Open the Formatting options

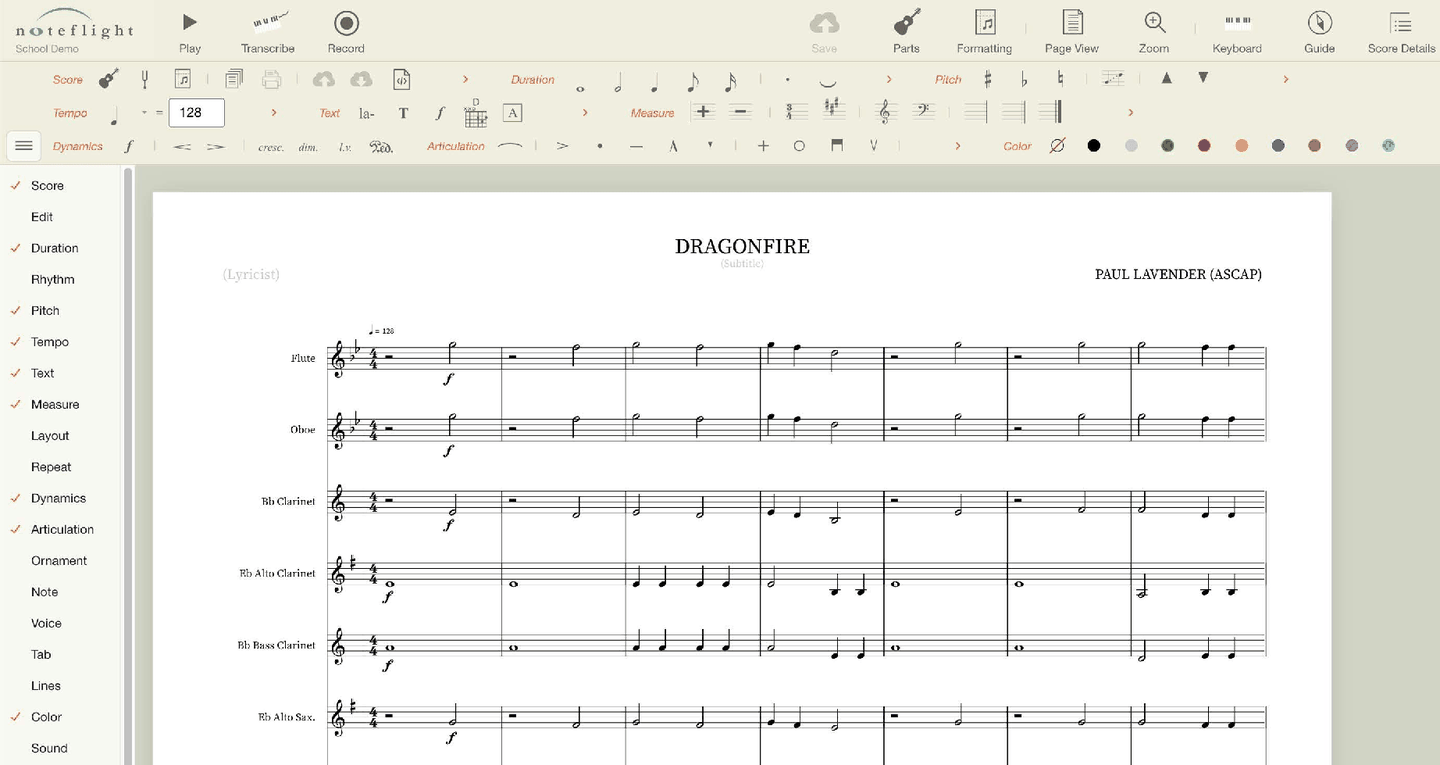(984, 31)
